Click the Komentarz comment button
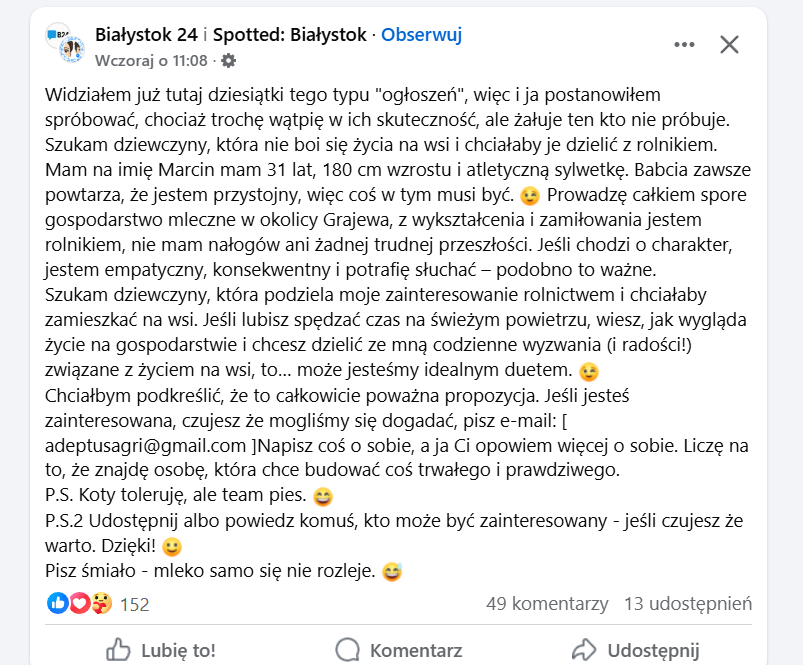This screenshot has height=665, width=803. (400, 649)
